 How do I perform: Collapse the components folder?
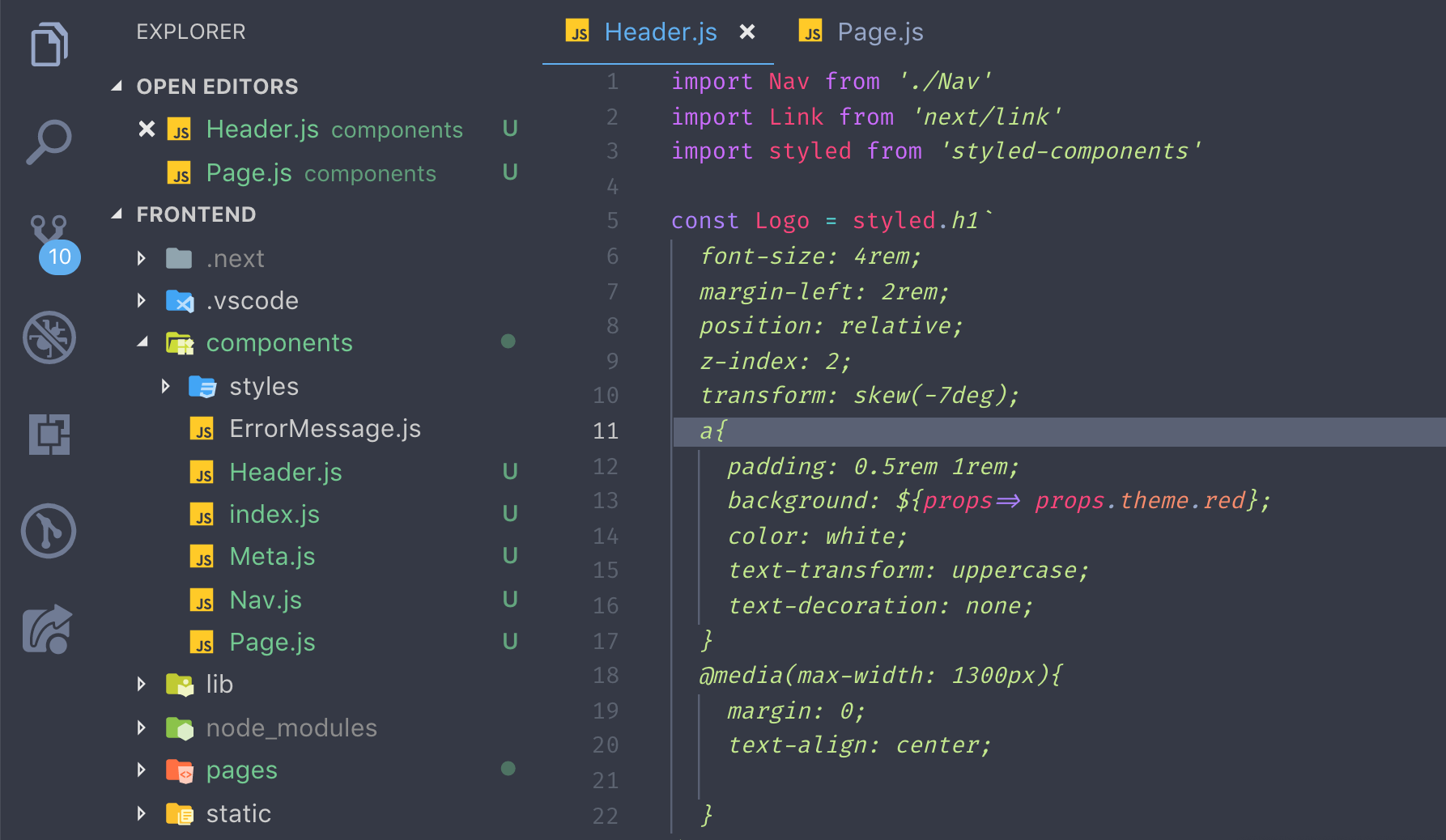(142, 342)
